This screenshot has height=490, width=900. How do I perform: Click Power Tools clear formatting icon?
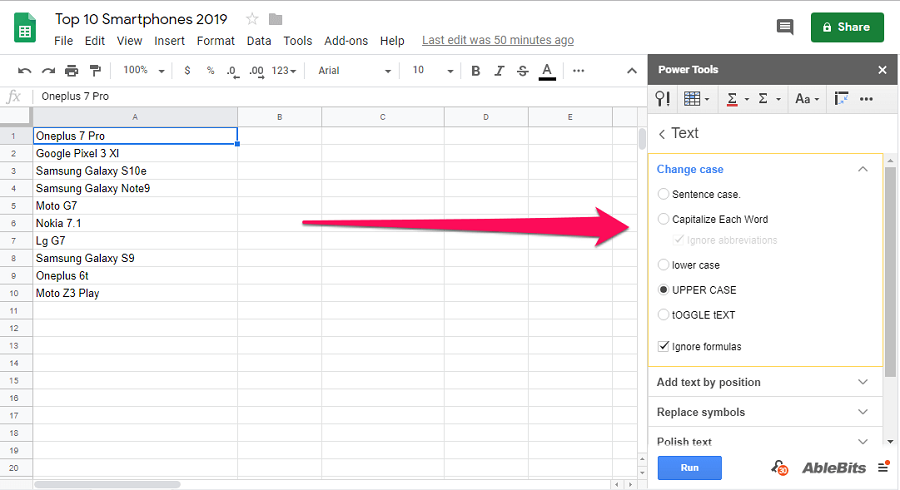coord(841,99)
